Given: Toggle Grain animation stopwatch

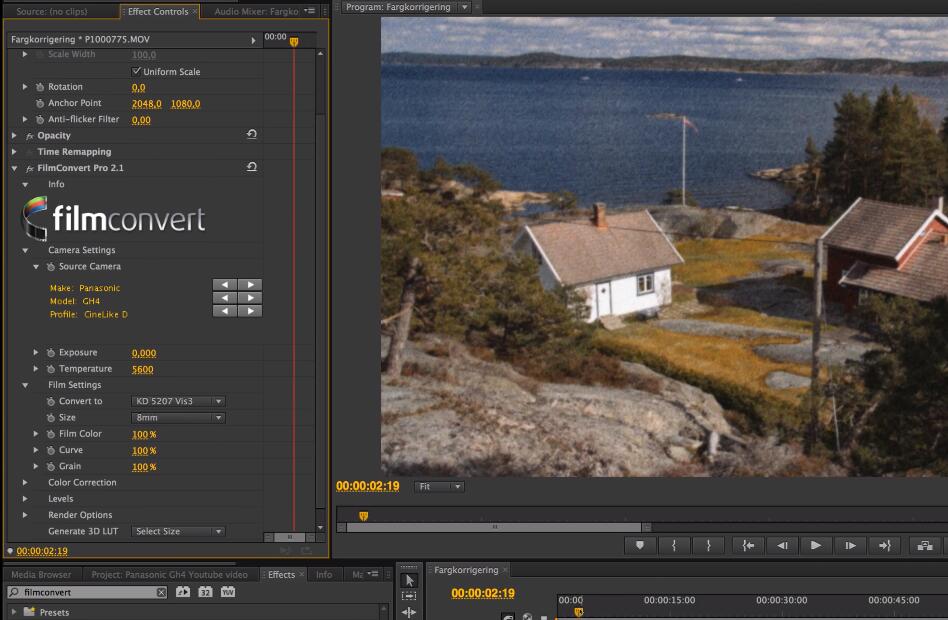Looking at the screenshot, I should pos(51,467).
